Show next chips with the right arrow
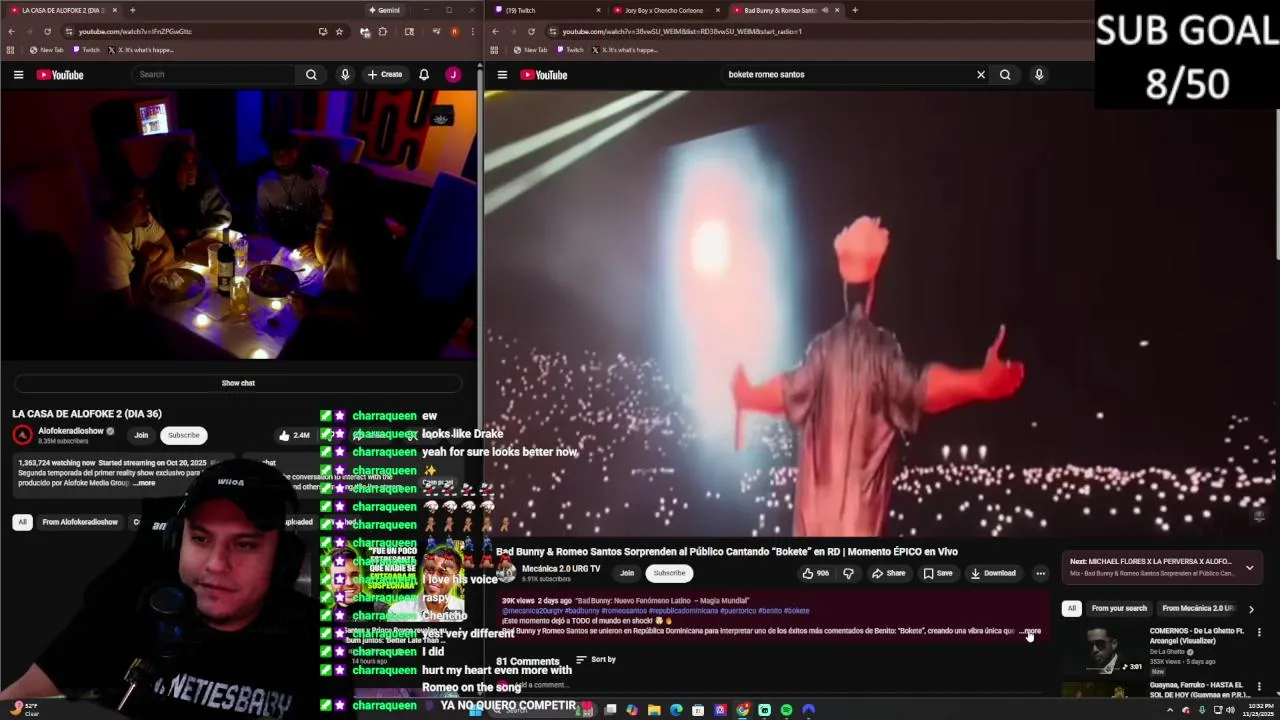 click(1251, 608)
